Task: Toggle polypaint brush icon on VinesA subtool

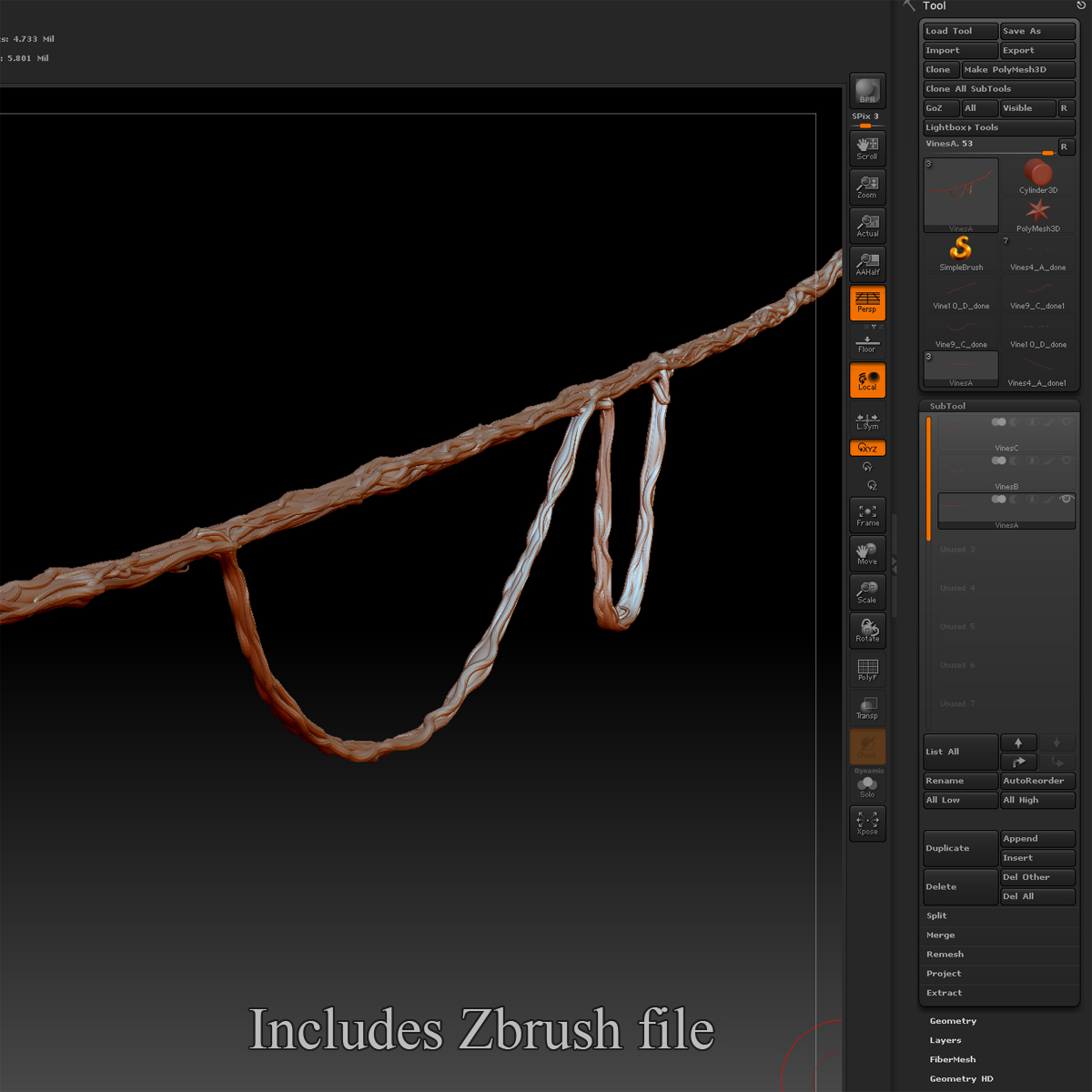Action: click(1048, 499)
